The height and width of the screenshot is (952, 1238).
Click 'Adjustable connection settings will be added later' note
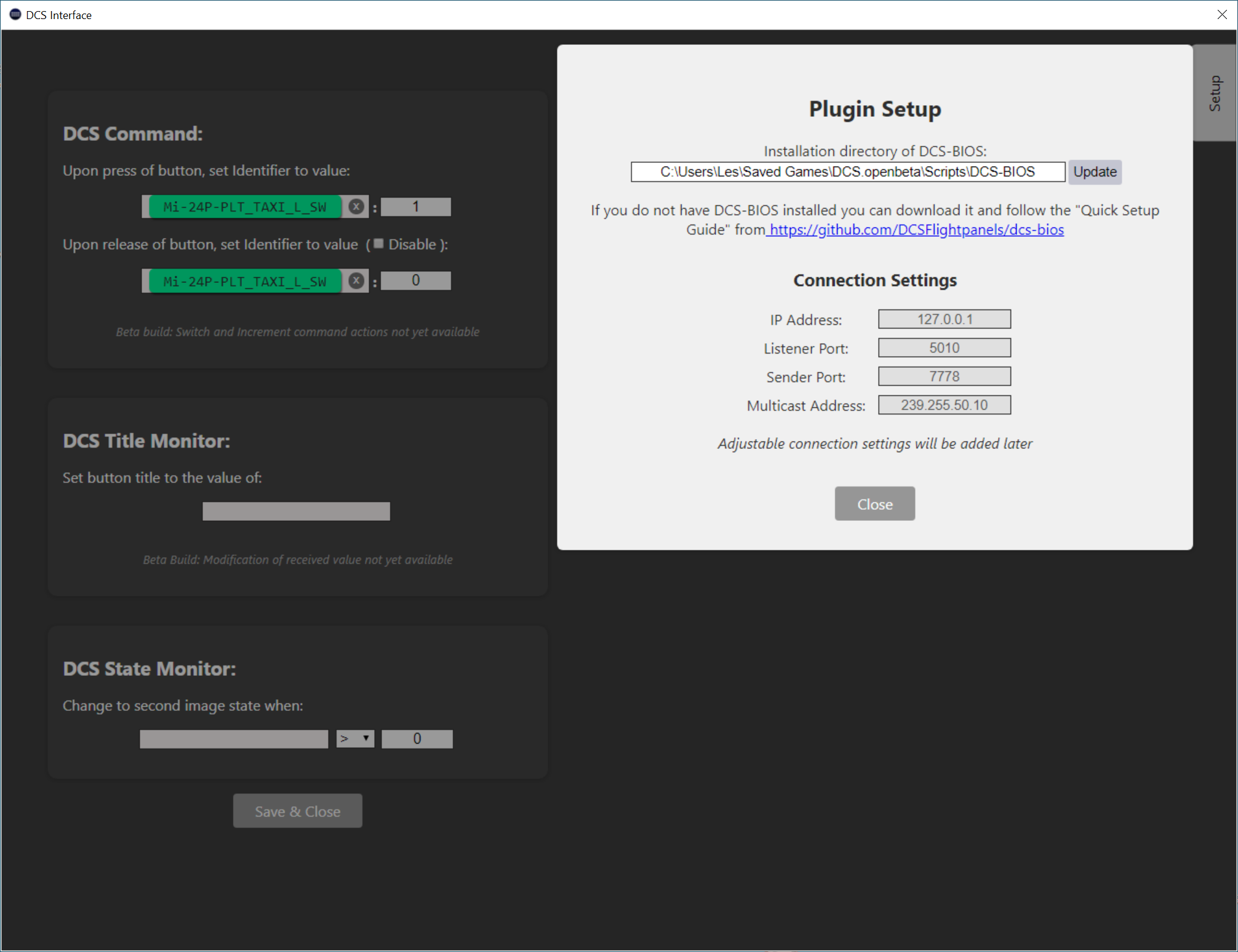point(874,443)
